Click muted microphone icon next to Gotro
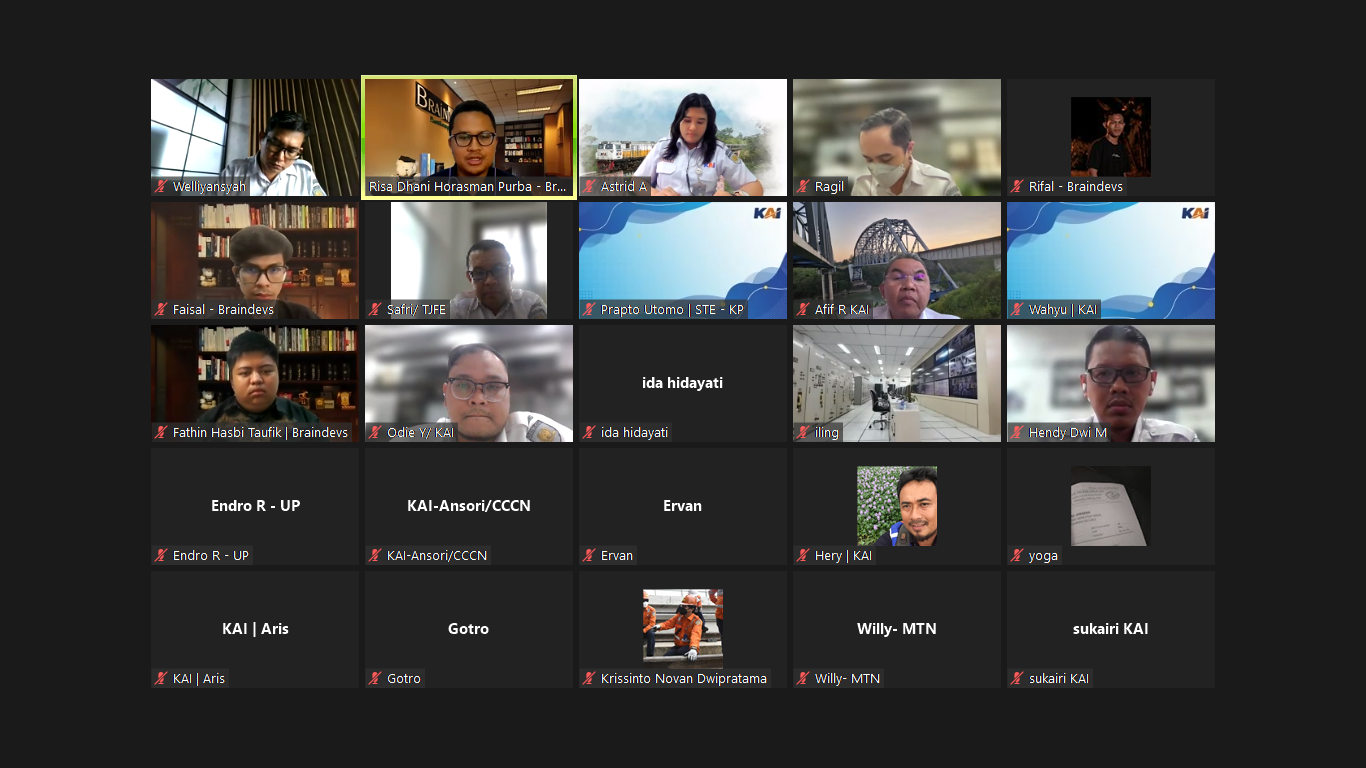Viewport: 1366px width, 768px height. 375,679
